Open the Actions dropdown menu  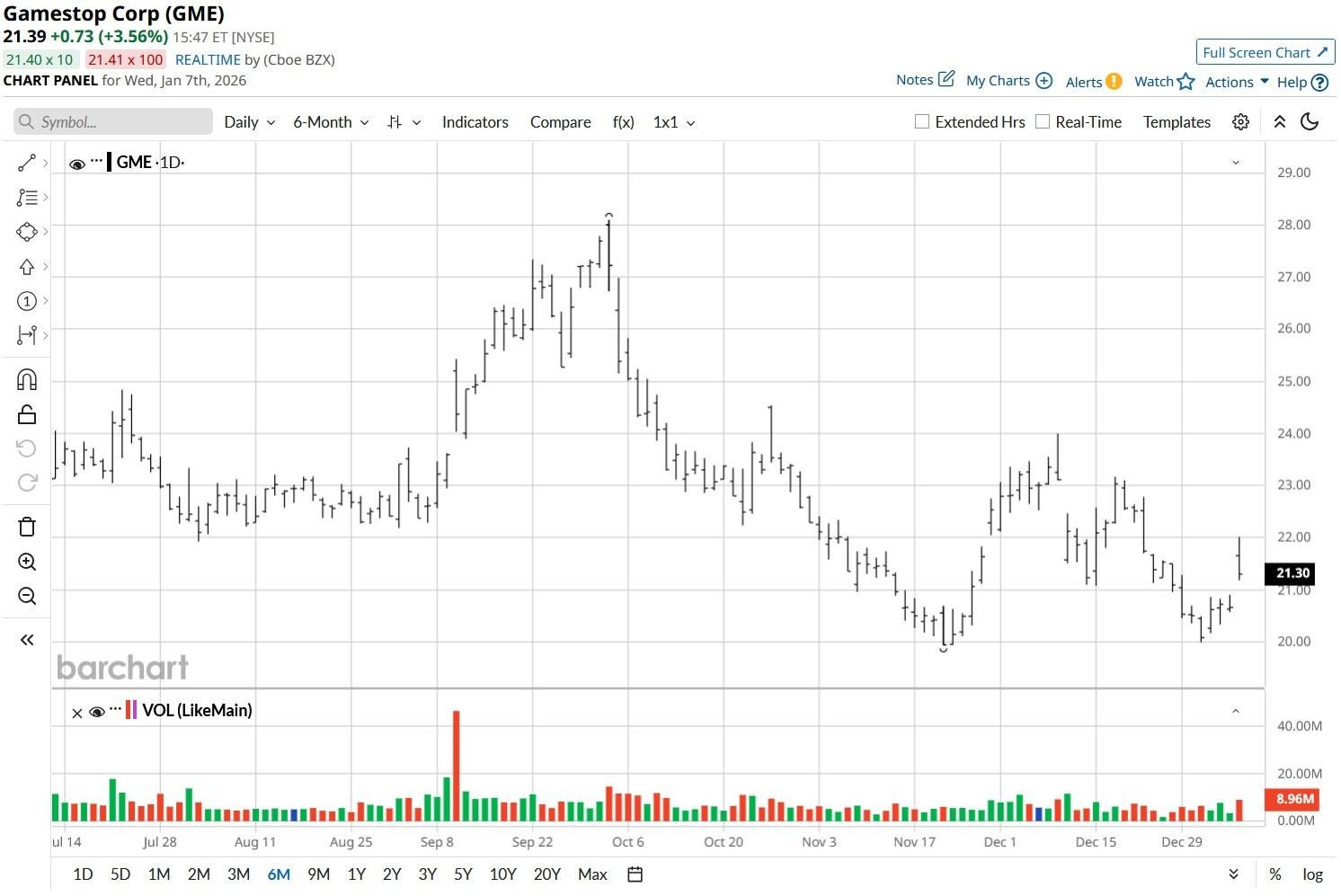pyautogui.click(x=1237, y=82)
